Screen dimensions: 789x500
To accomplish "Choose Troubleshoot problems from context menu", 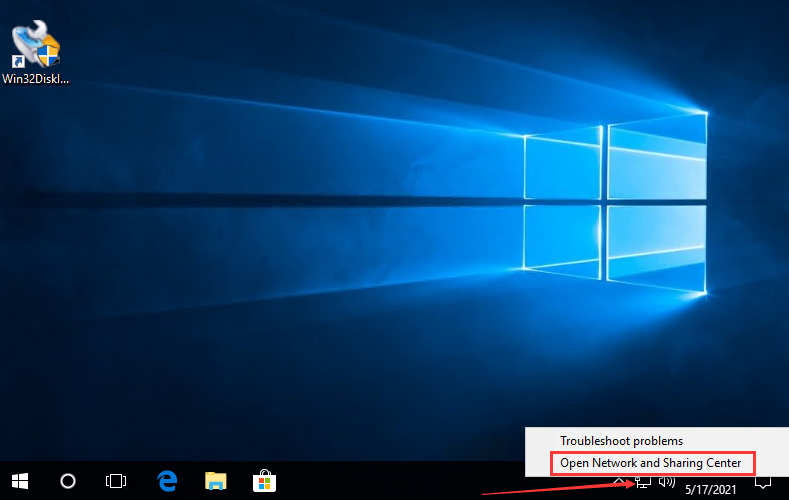I will tap(621, 441).
